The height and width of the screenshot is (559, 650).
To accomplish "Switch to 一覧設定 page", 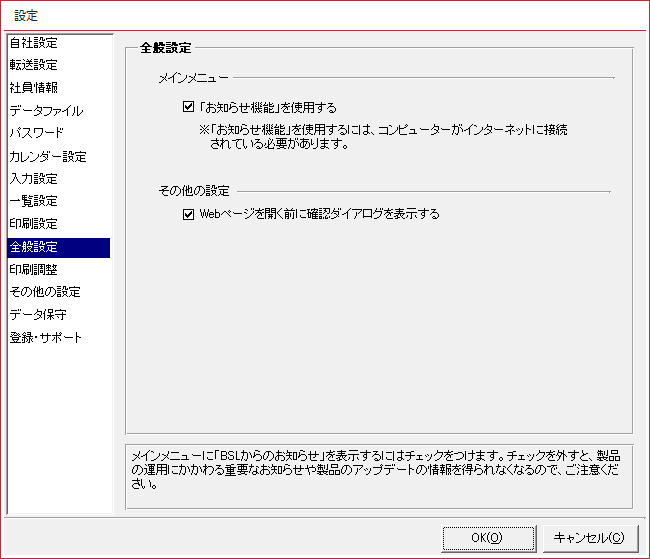I will pyautogui.click(x=34, y=201).
